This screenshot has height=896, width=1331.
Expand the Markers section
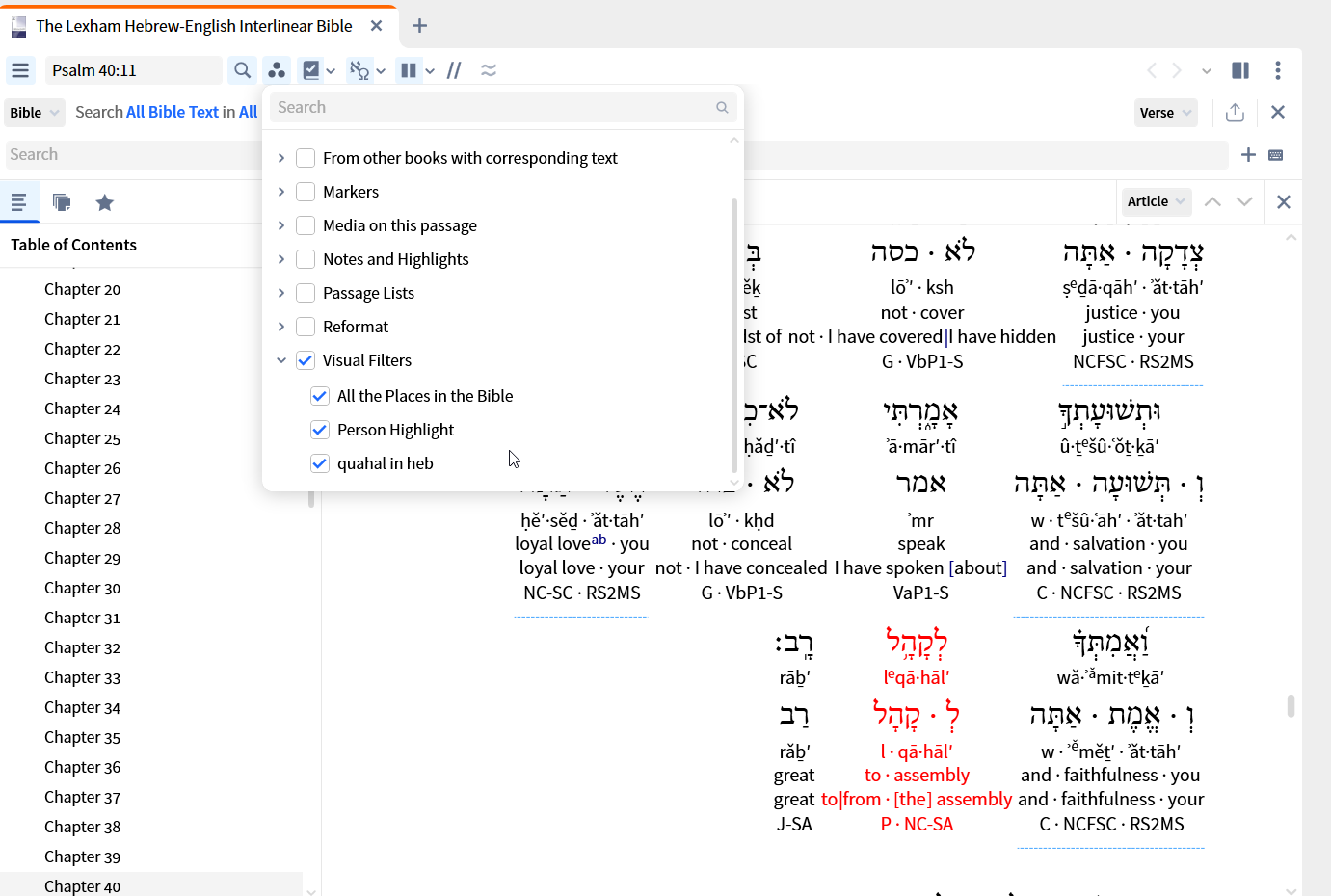(x=281, y=192)
